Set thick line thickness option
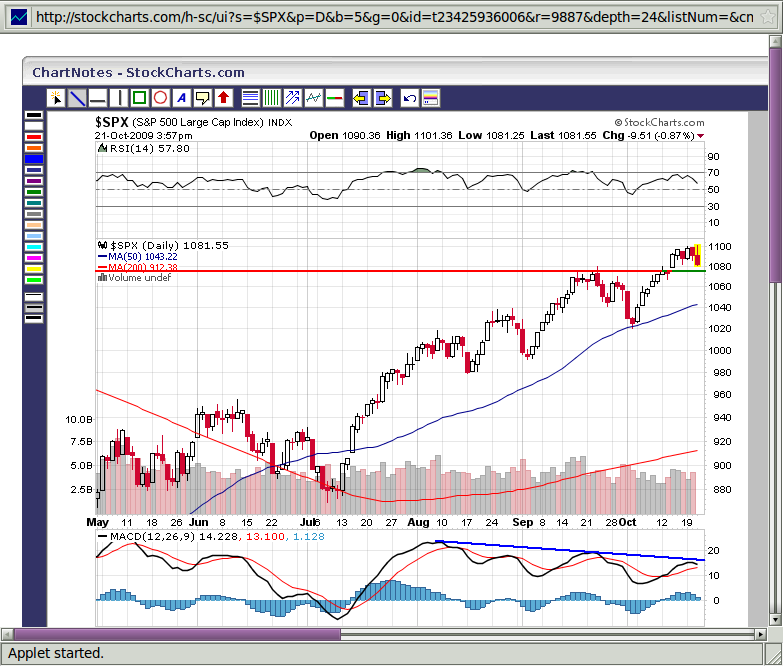 (x=34, y=319)
